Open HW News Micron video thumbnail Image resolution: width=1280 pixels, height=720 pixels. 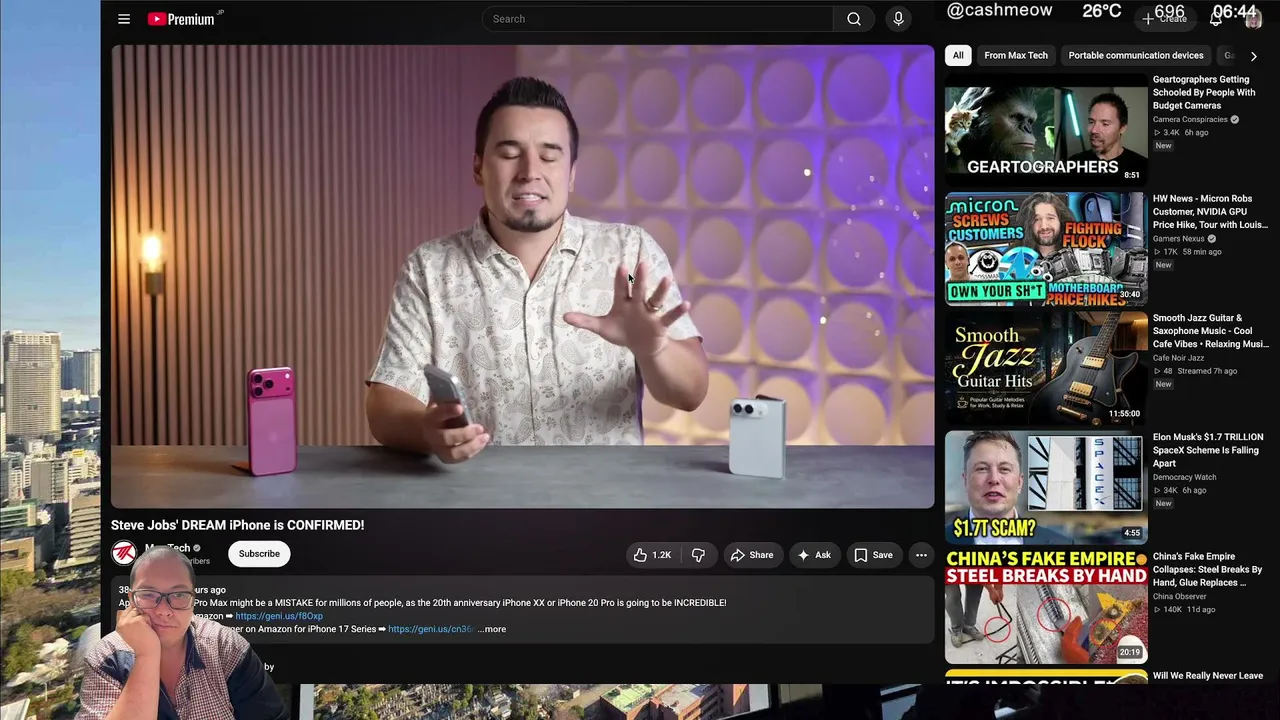tap(1046, 249)
